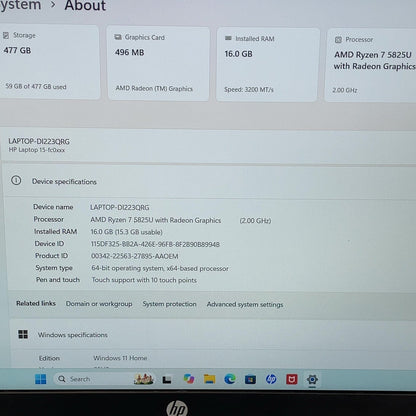The width and height of the screenshot is (416, 416).
Task: Click the Storage drive icon
Action: [x=6, y=35]
